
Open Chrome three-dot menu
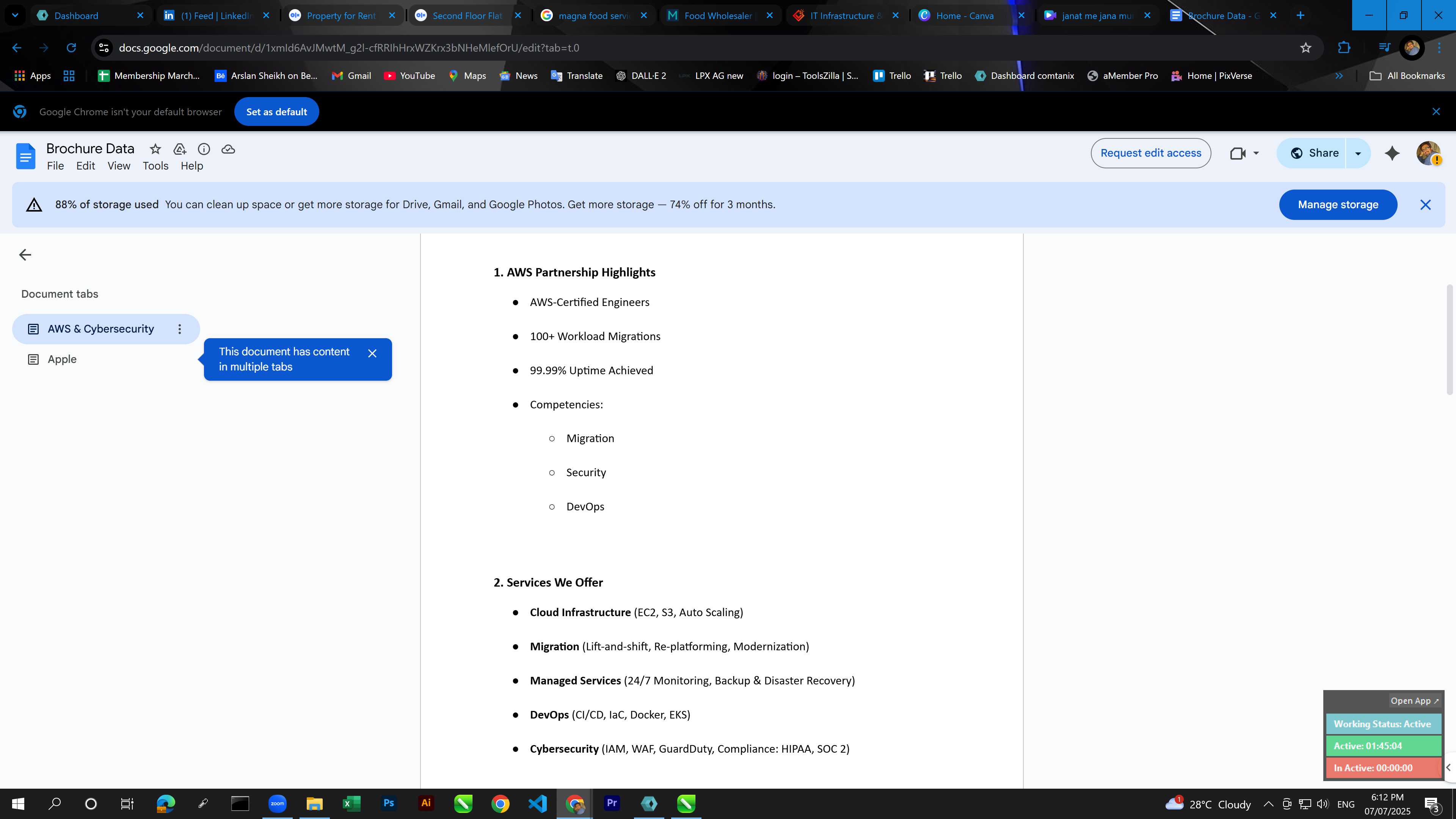click(1440, 48)
